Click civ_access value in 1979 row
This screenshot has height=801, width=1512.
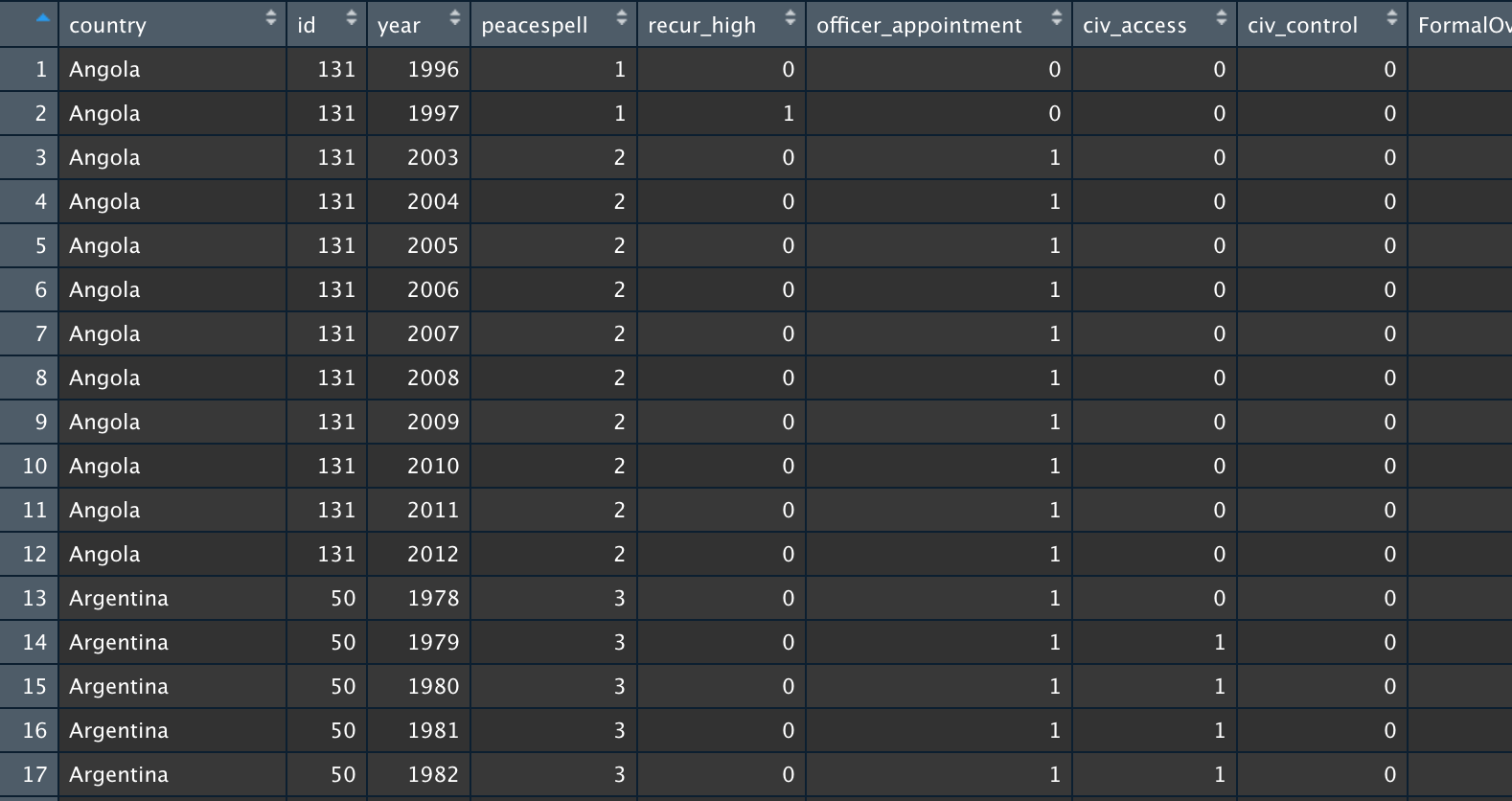pyautogui.click(x=1220, y=642)
